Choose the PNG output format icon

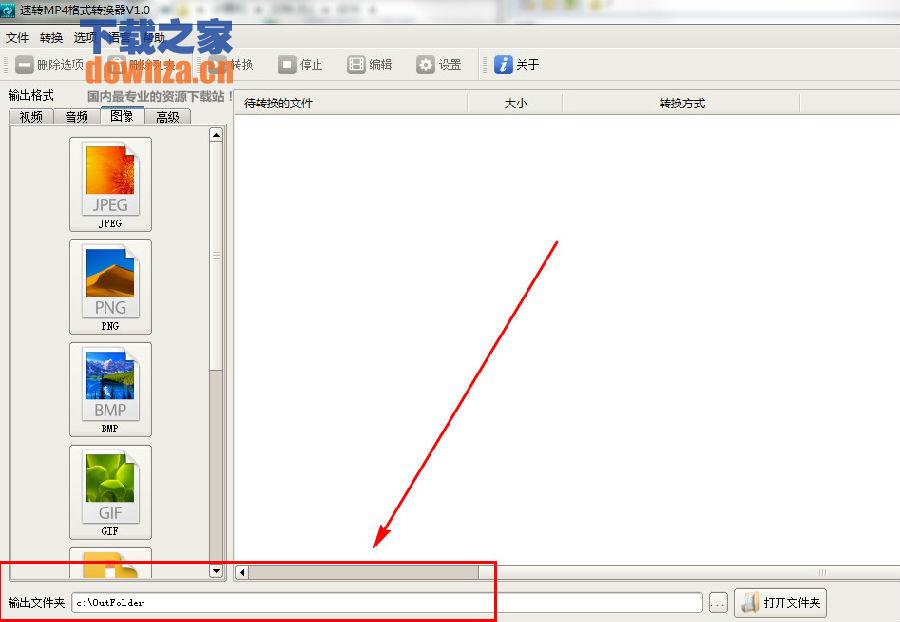[110, 287]
